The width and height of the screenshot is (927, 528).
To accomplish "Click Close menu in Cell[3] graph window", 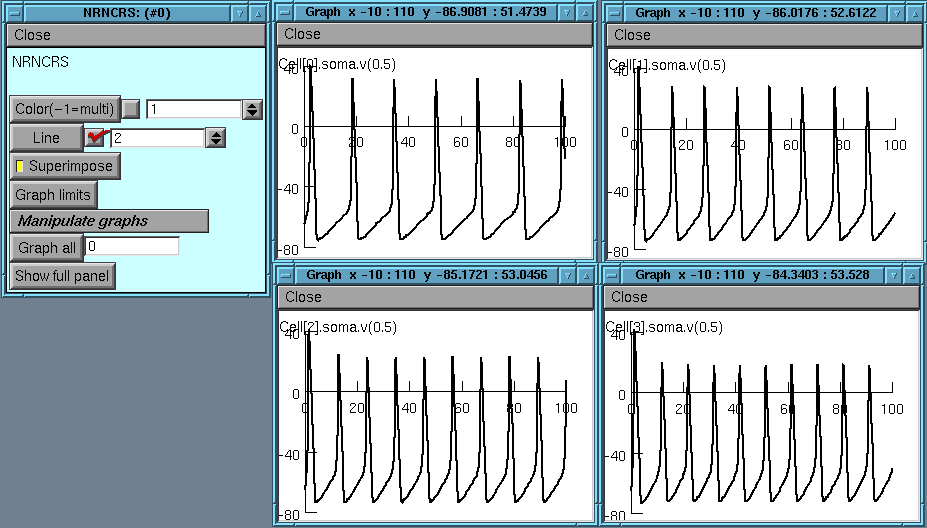I will [x=630, y=297].
